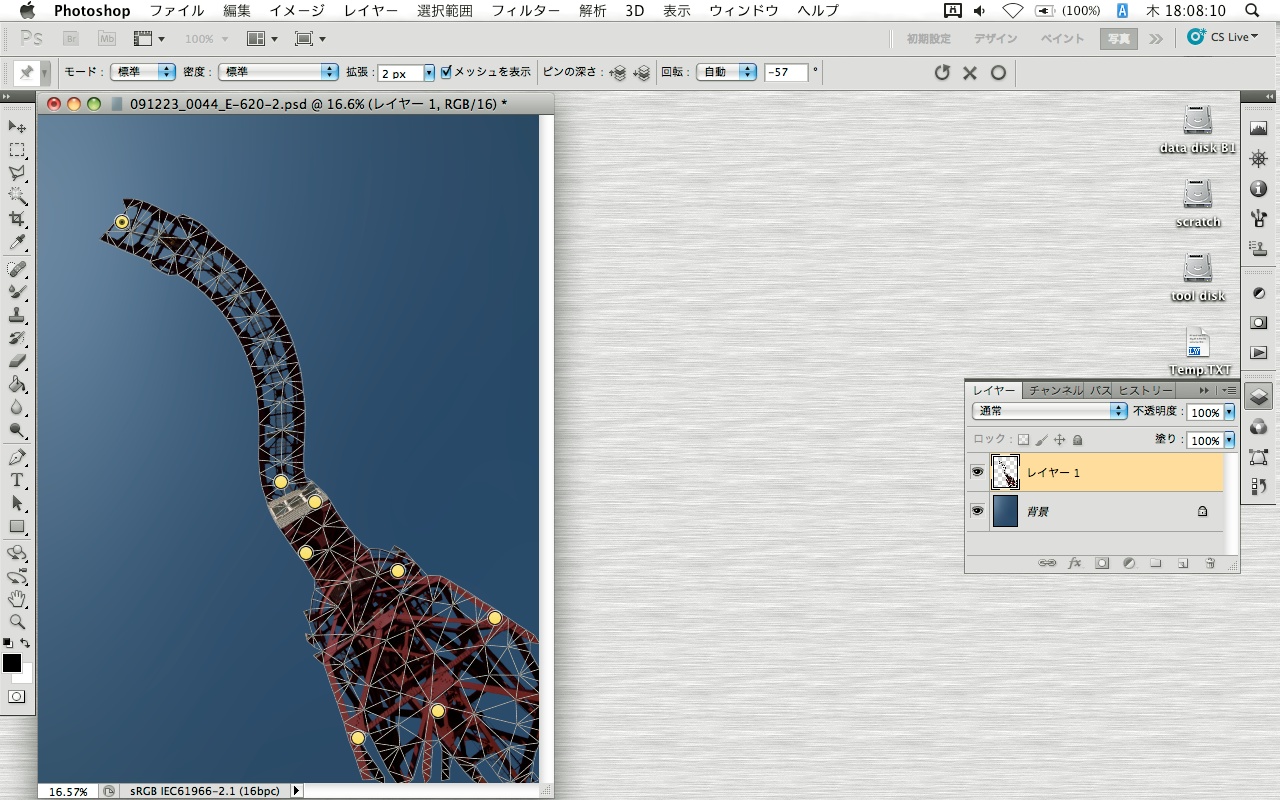Select the Crop tool in toolbox
Image resolution: width=1280 pixels, height=800 pixels.
tap(17, 219)
